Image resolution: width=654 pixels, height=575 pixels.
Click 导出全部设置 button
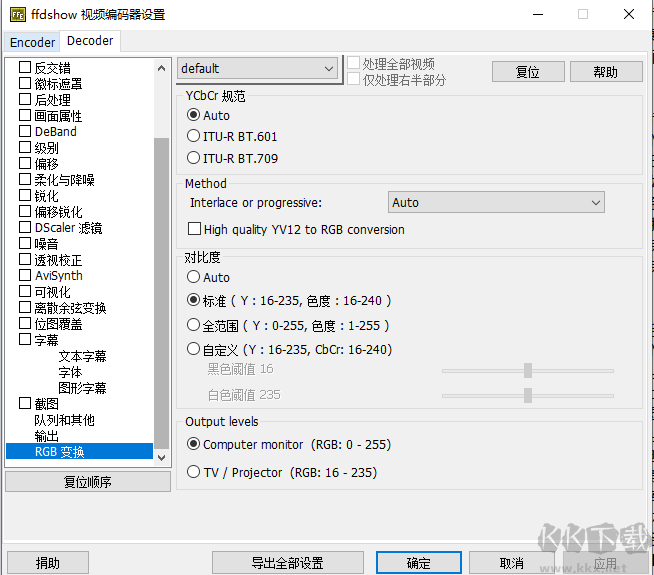point(287,562)
